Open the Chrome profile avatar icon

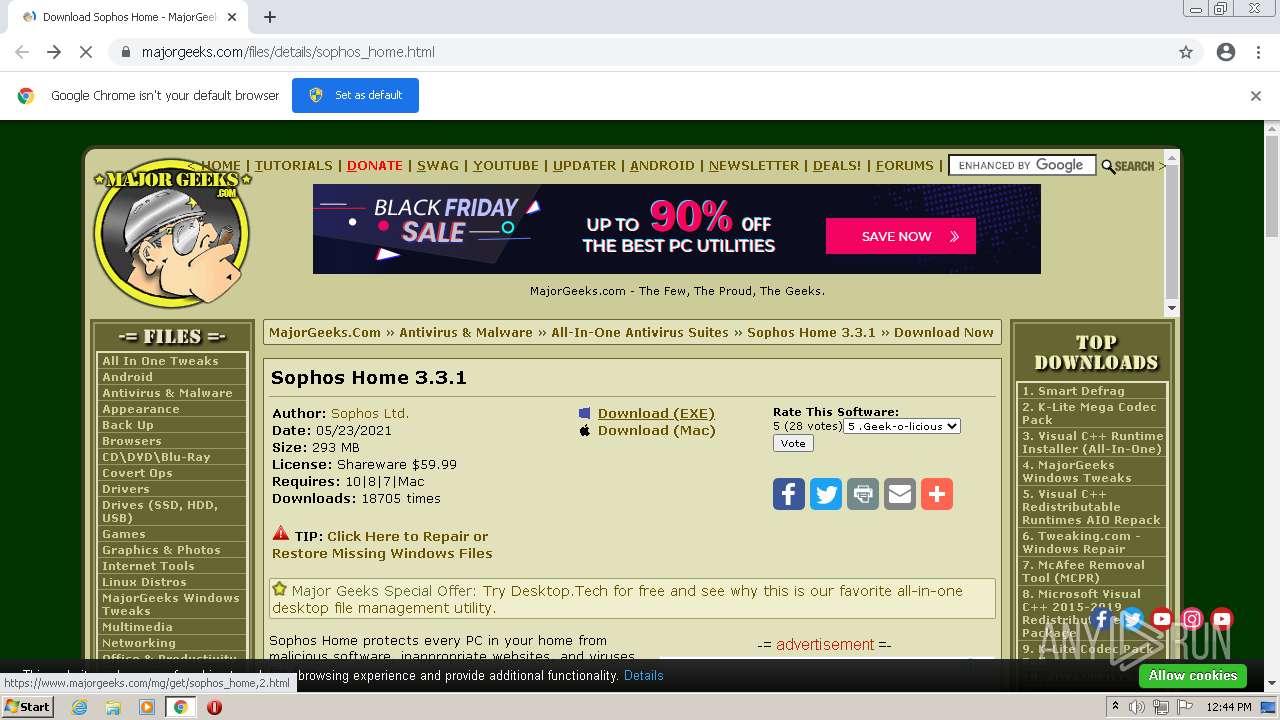(x=1226, y=52)
